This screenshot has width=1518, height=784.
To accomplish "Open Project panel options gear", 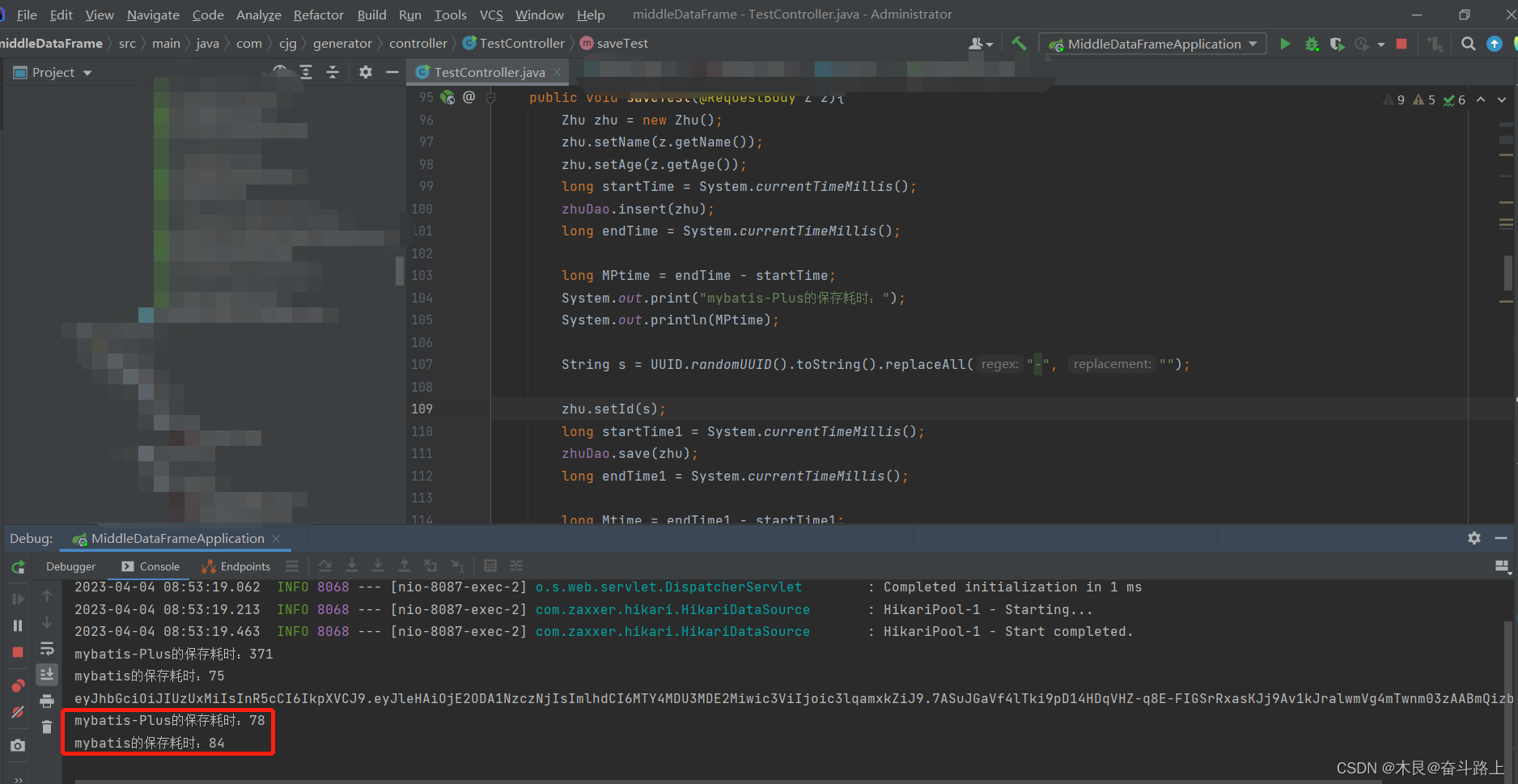I will [x=366, y=72].
